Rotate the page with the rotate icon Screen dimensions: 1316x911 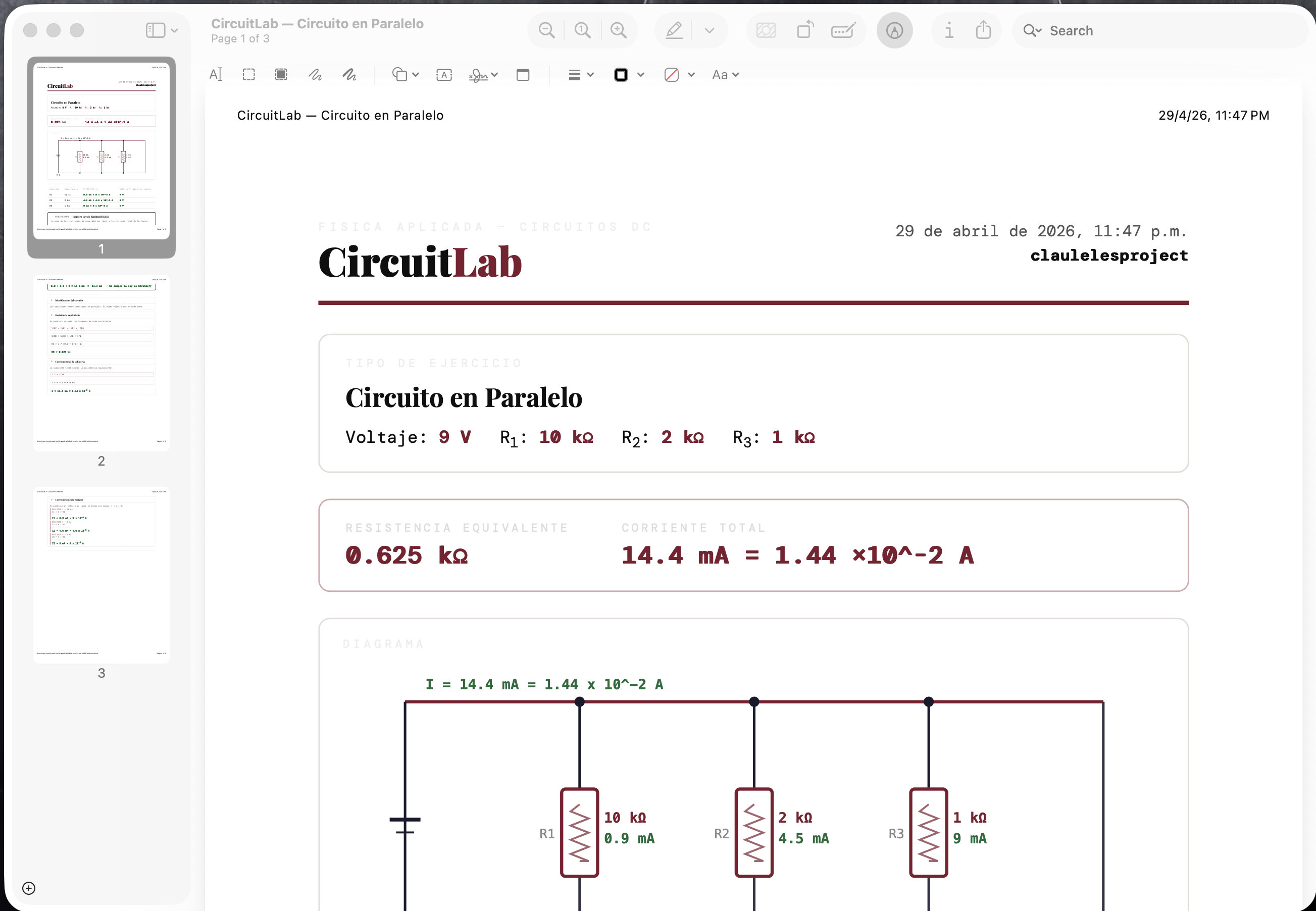(x=804, y=30)
